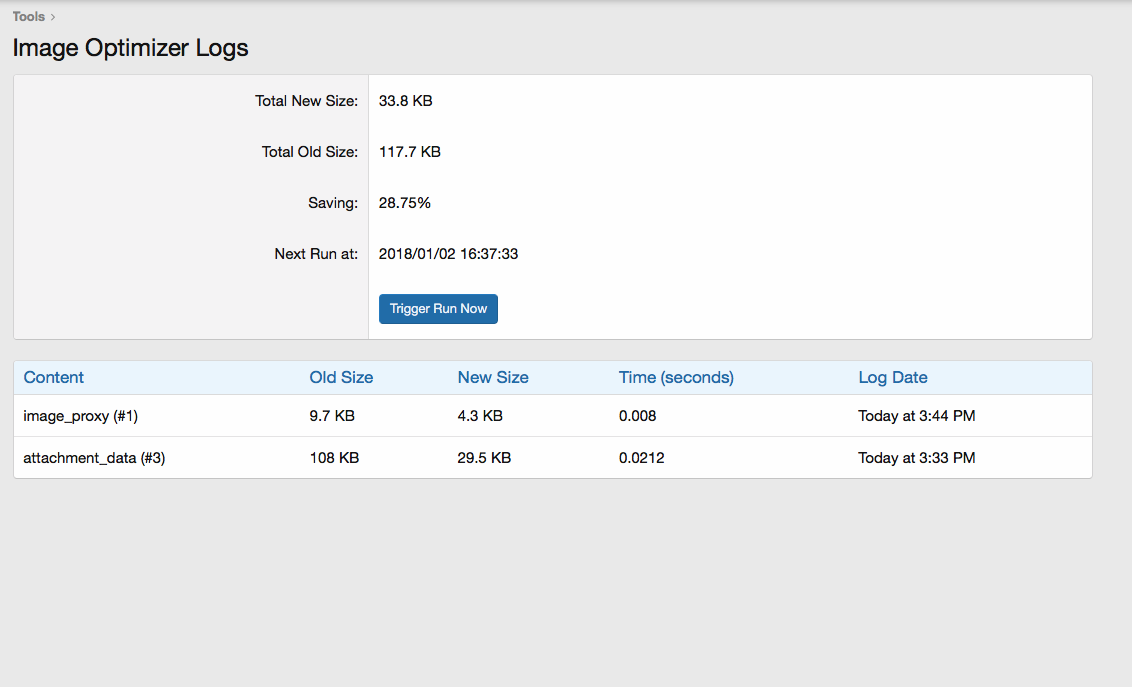Click the 28.75% saving value

point(404,203)
